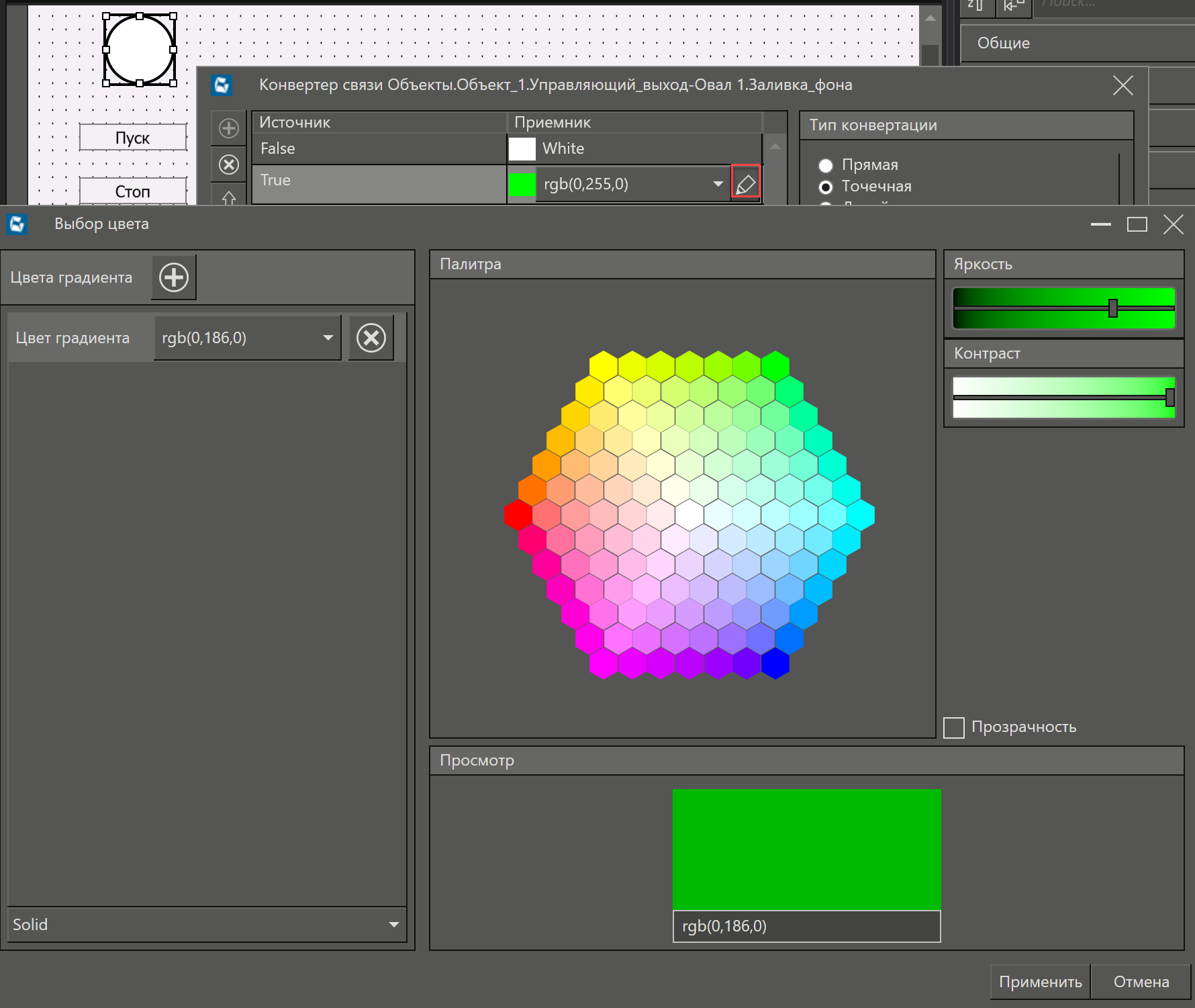This screenshot has width=1195, height=1008.
Task: Select the Прямая conversion type
Action: pos(826,165)
